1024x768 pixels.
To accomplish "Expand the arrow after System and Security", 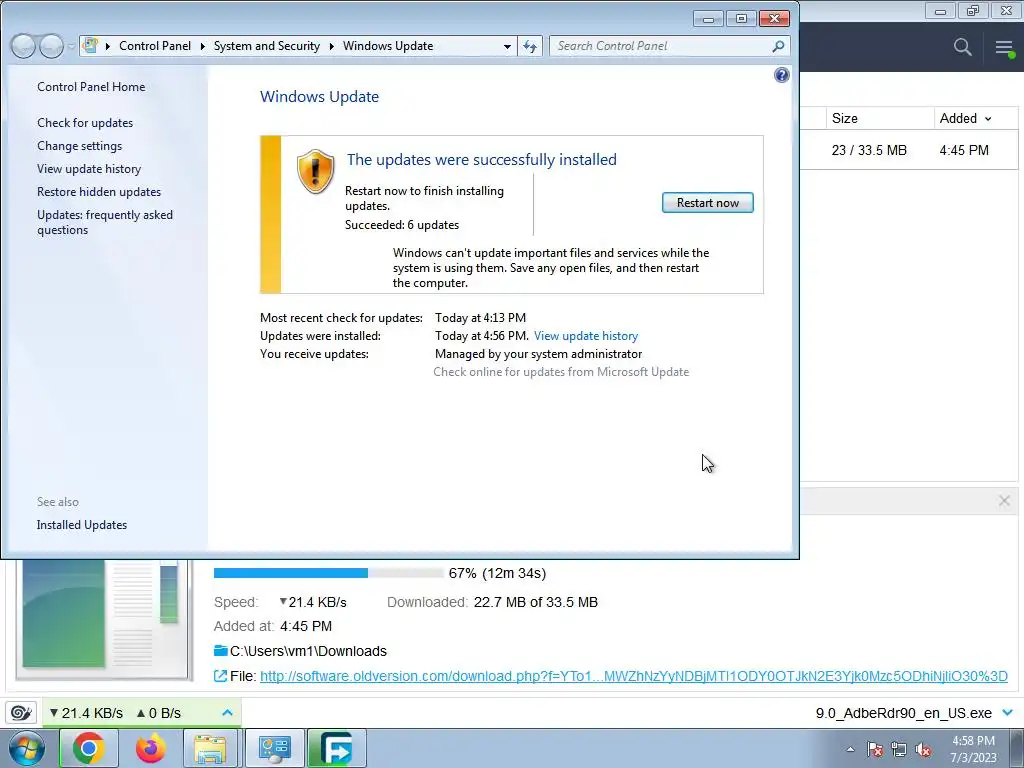I will [332, 46].
